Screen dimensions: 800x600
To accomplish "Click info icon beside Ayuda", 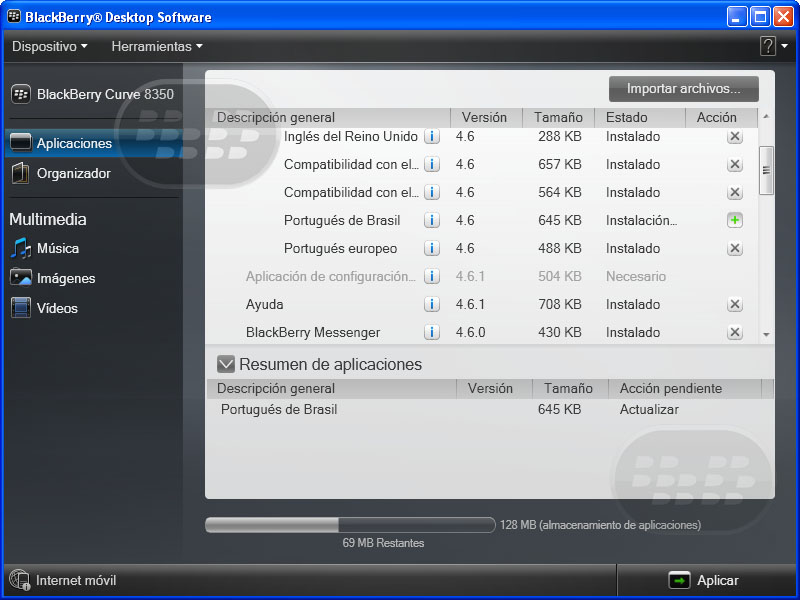I will 432,305.
